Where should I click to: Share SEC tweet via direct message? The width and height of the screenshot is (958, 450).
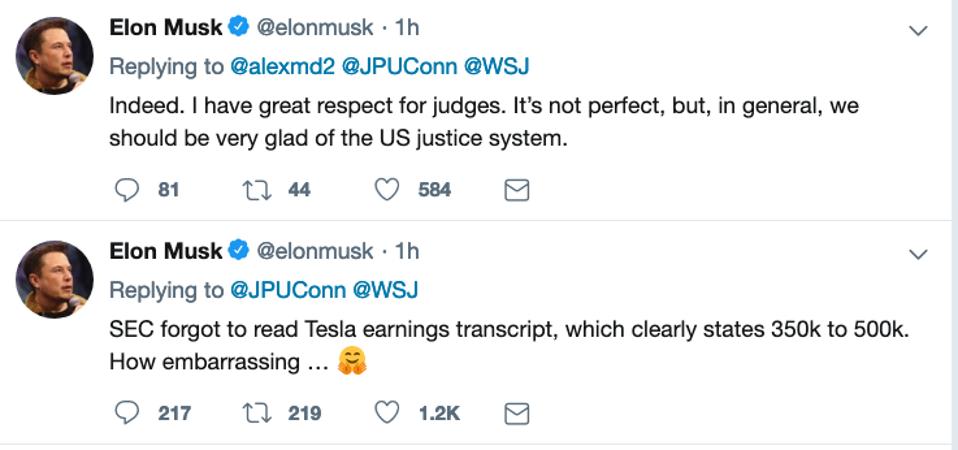pyautogui.click(x=516, y=413)
